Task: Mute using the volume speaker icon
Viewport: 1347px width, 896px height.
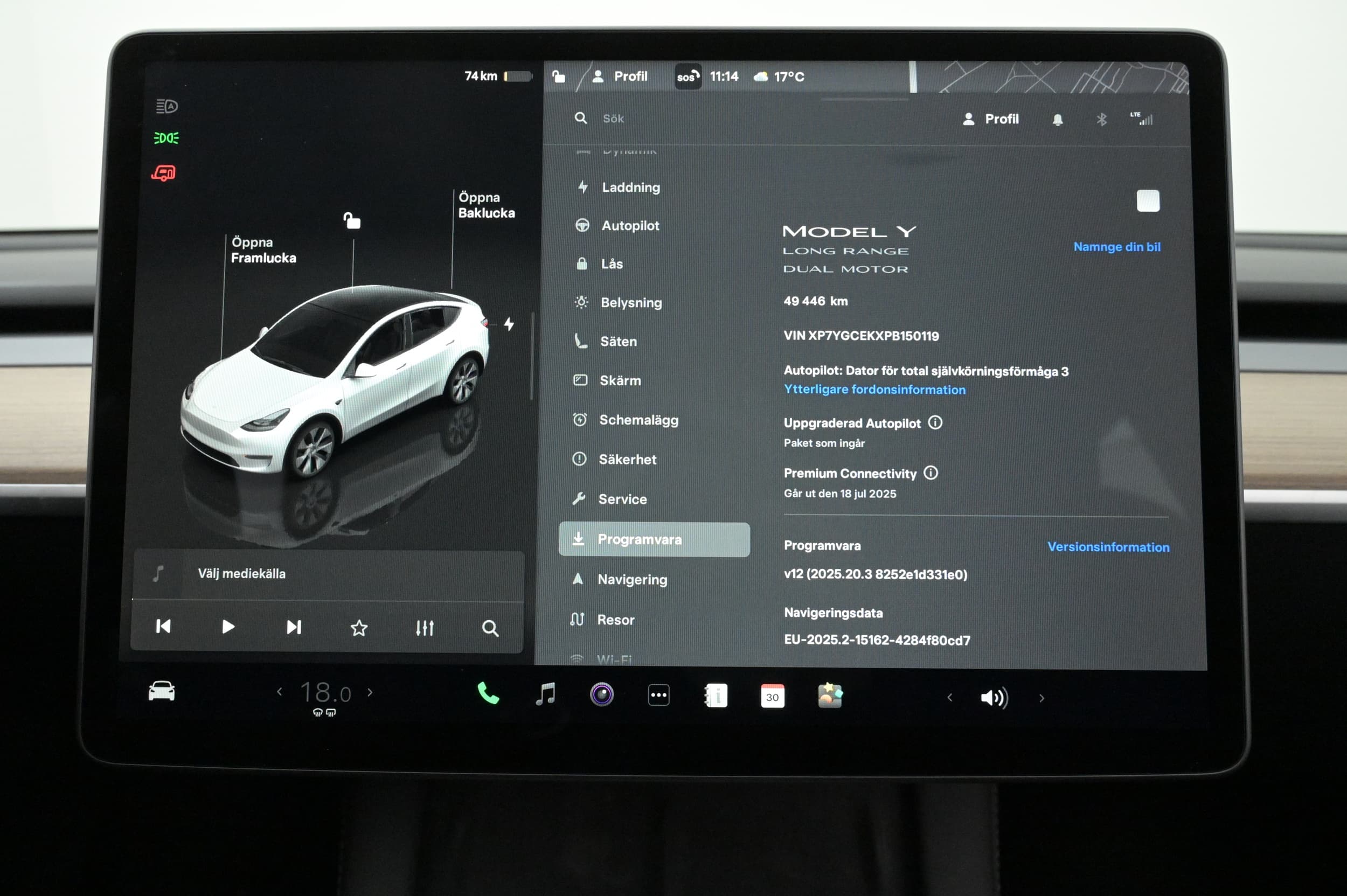Action: point(995,698)
